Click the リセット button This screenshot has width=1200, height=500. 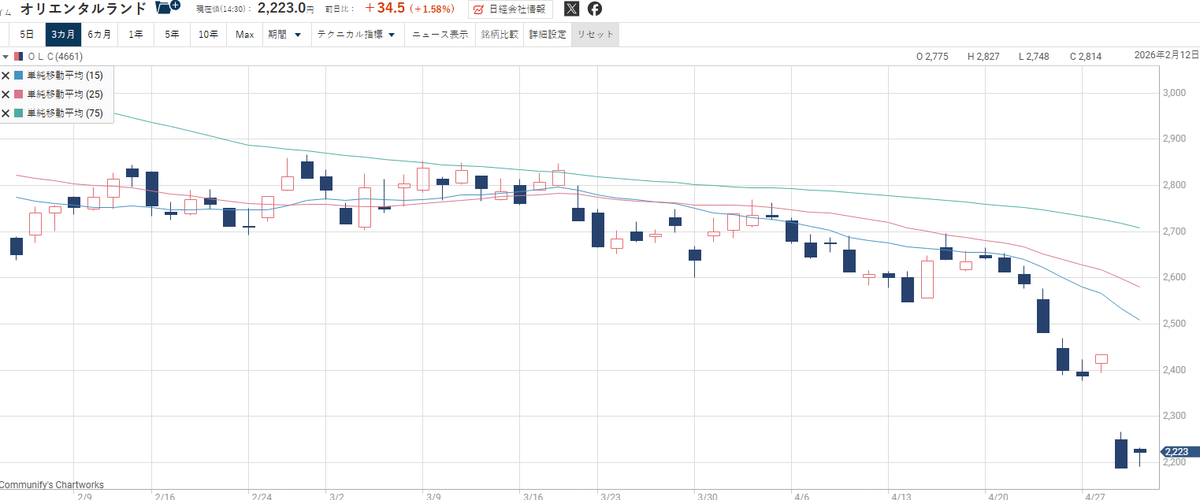click(x=595, y=34)
